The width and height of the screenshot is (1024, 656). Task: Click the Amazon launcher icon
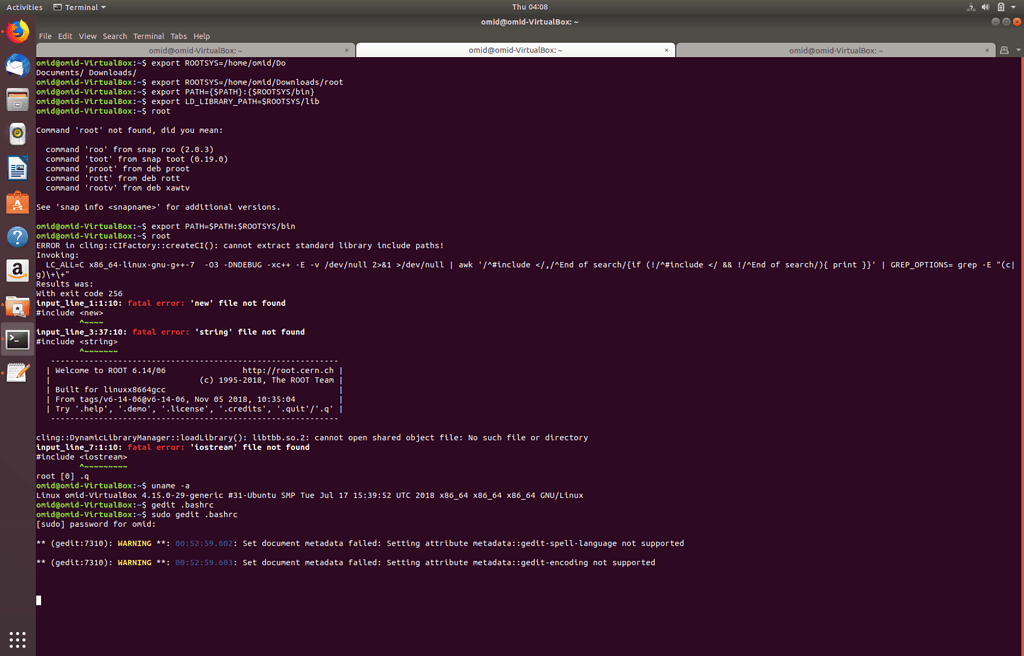17,271
